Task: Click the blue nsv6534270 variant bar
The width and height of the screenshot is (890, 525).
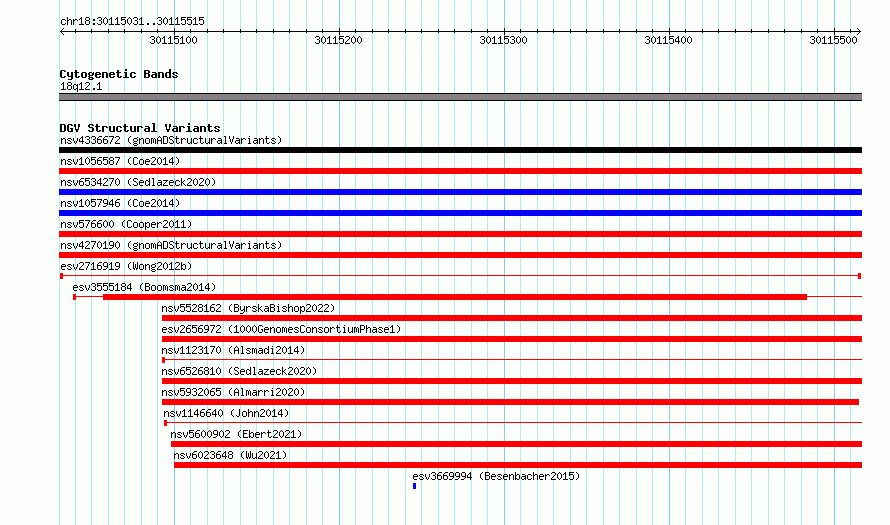Action: click(x=460, y=192)
